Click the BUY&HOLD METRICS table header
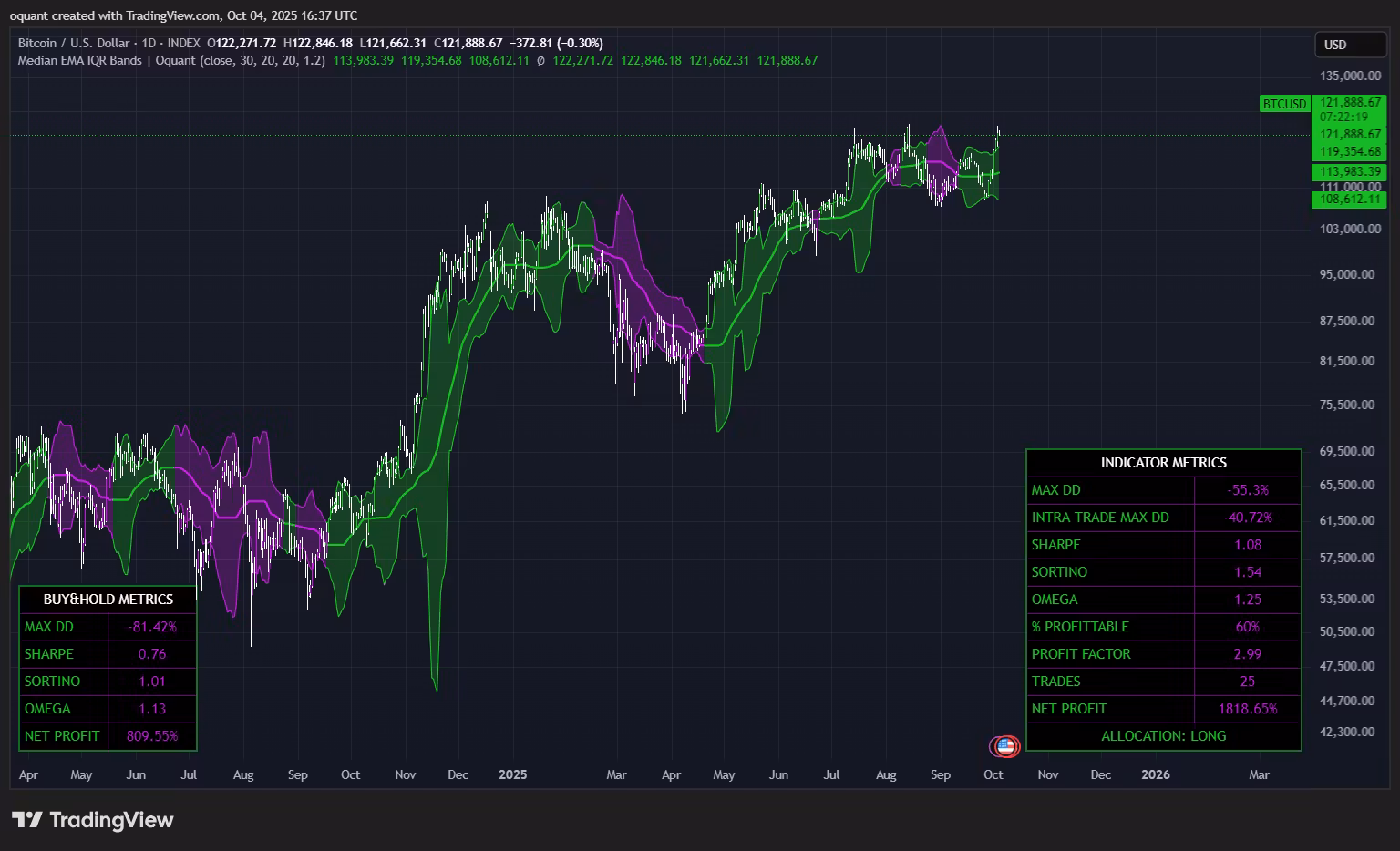Screen dimensions: 1400x851 point(108,600)
